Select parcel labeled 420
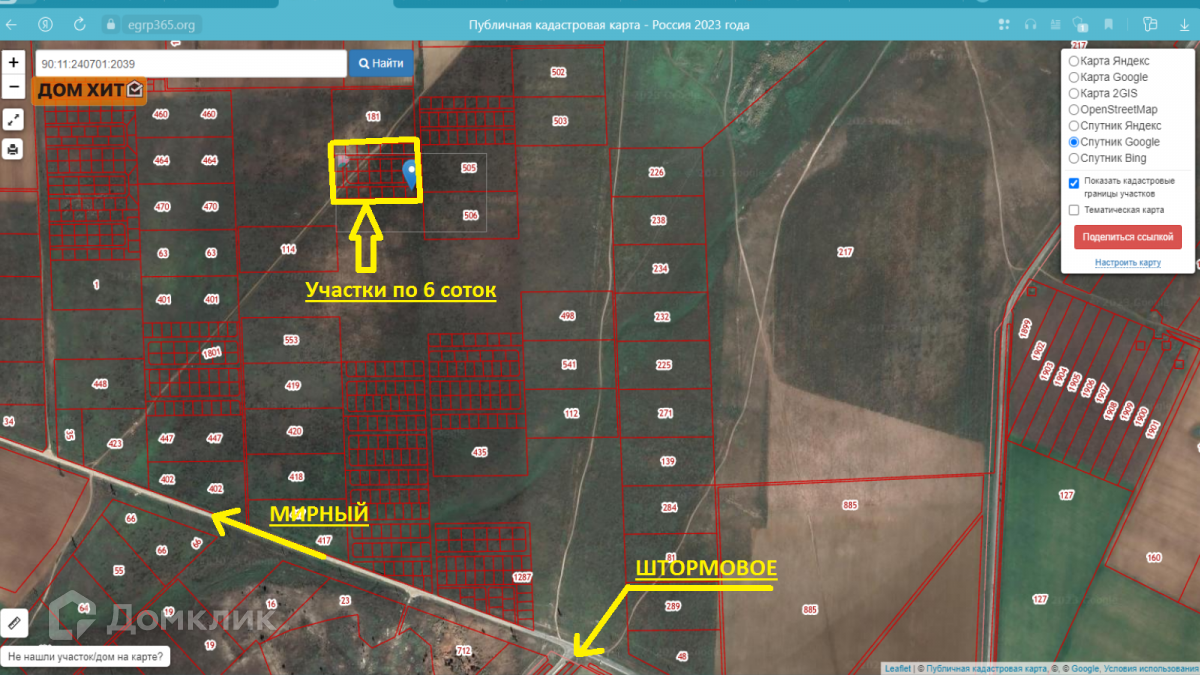Screen dimensions: 1200x675 click(x=295, y=431)
